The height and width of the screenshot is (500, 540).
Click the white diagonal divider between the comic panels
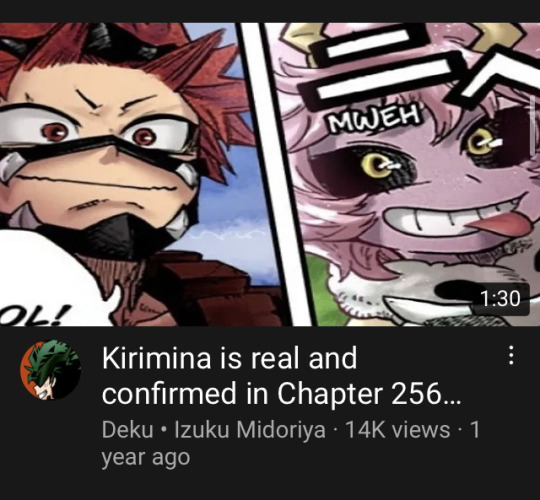pos(276,174)
